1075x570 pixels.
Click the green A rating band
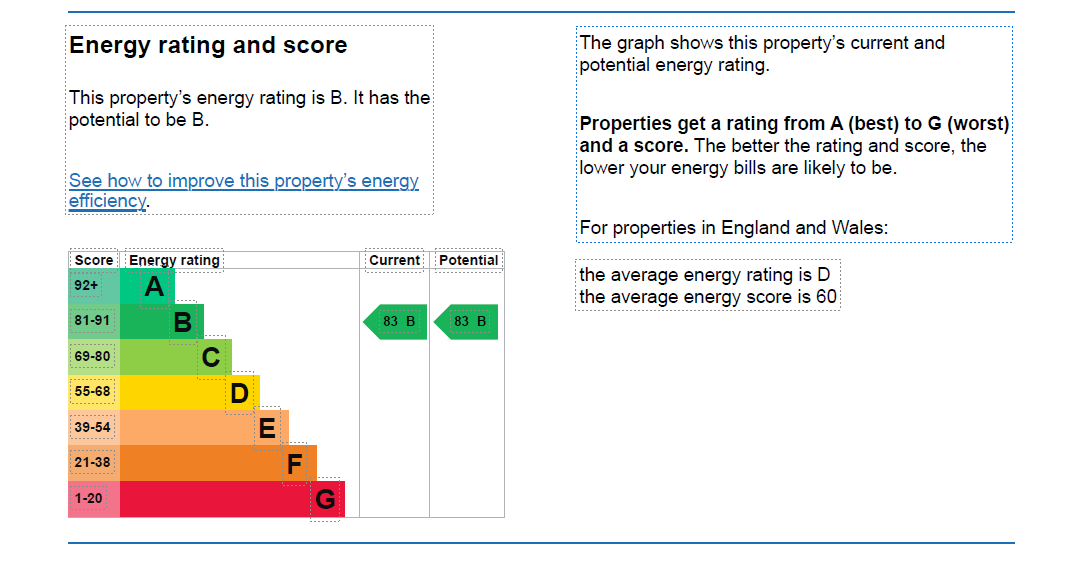pos(147,287)
